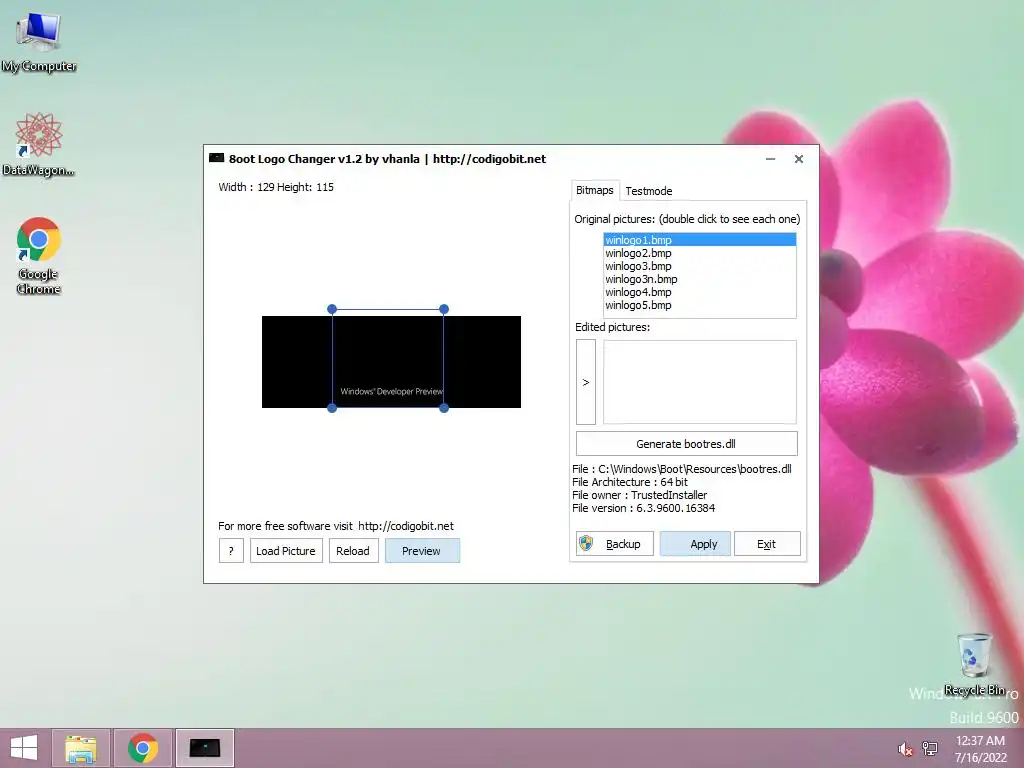Screen dimensions: 1024x768
Task: Apply the boot logo changes
Action: pos(695,543)
